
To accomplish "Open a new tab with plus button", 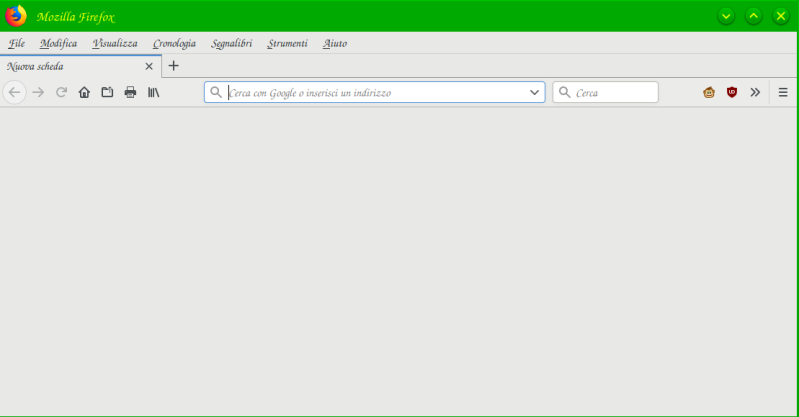I will tap(174, 66).
